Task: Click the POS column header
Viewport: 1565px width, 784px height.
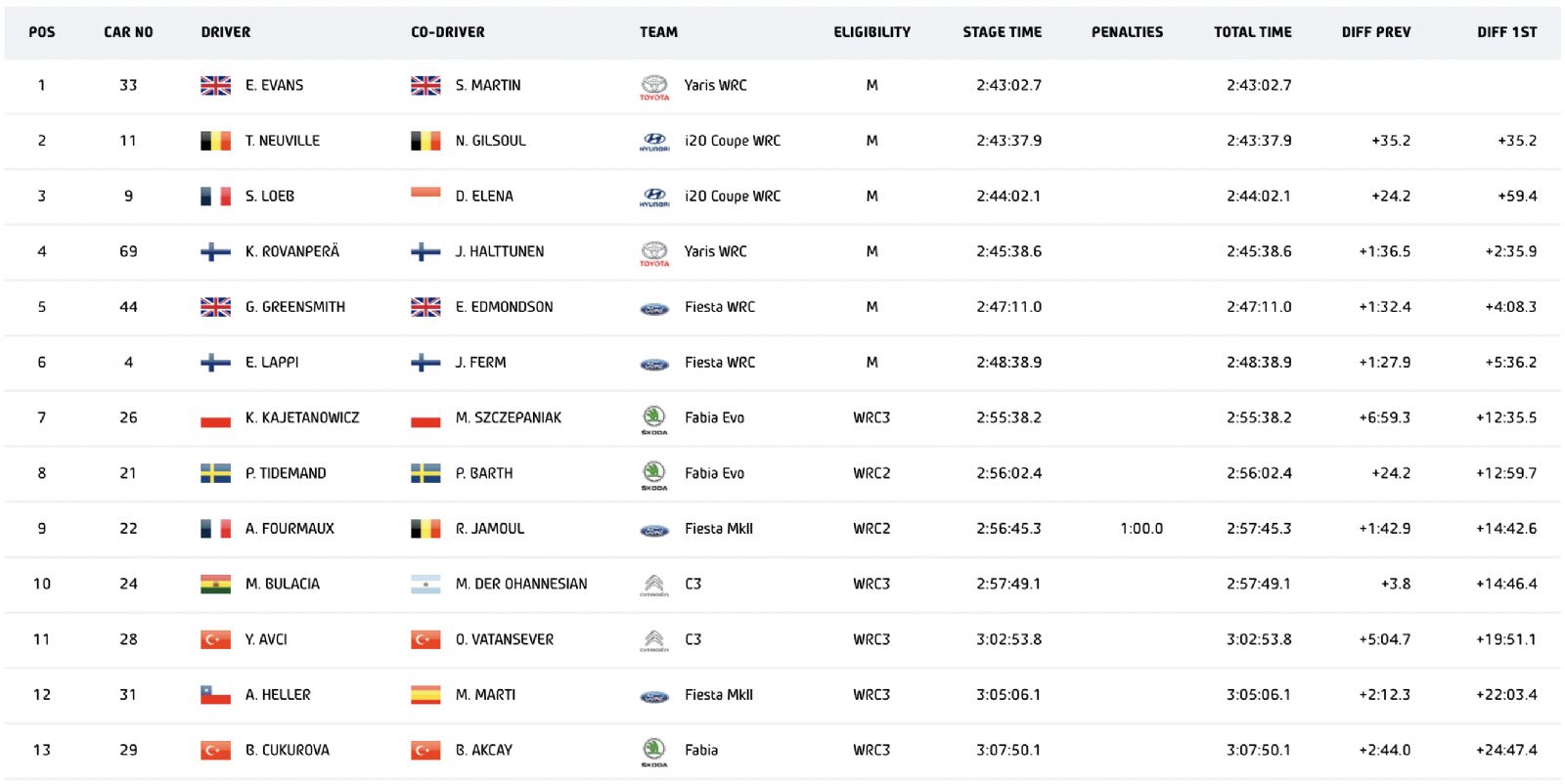Action: (42, 32)
